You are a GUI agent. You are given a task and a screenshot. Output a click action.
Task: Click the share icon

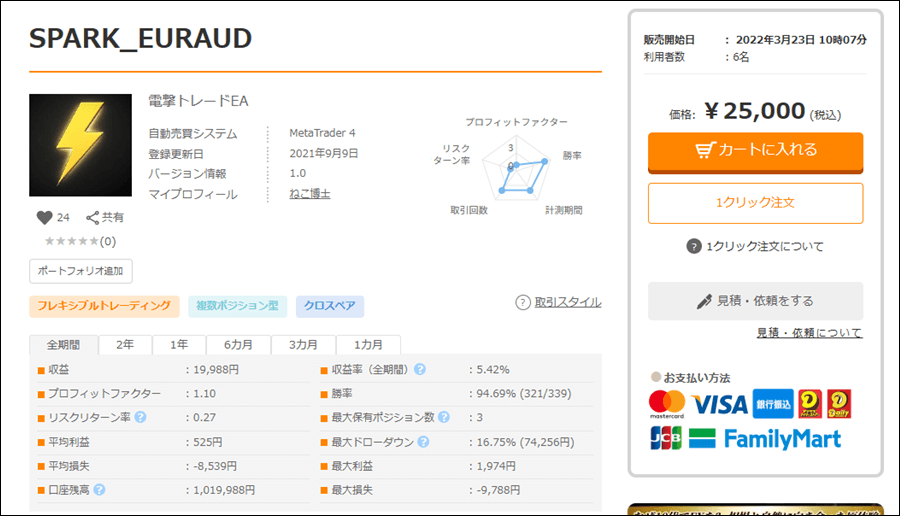click(92, 217)
